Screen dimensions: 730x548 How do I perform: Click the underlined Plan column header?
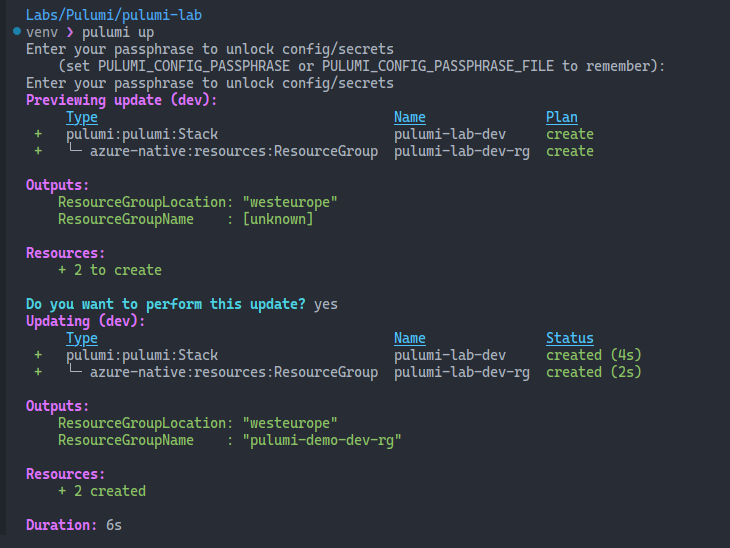coord(561,117)
